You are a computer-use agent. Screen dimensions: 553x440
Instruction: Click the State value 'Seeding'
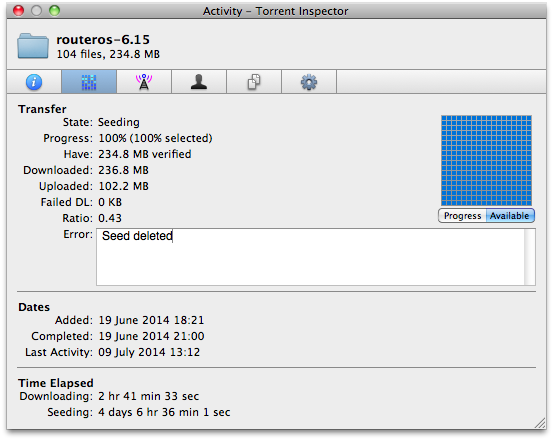click(119, 122)
